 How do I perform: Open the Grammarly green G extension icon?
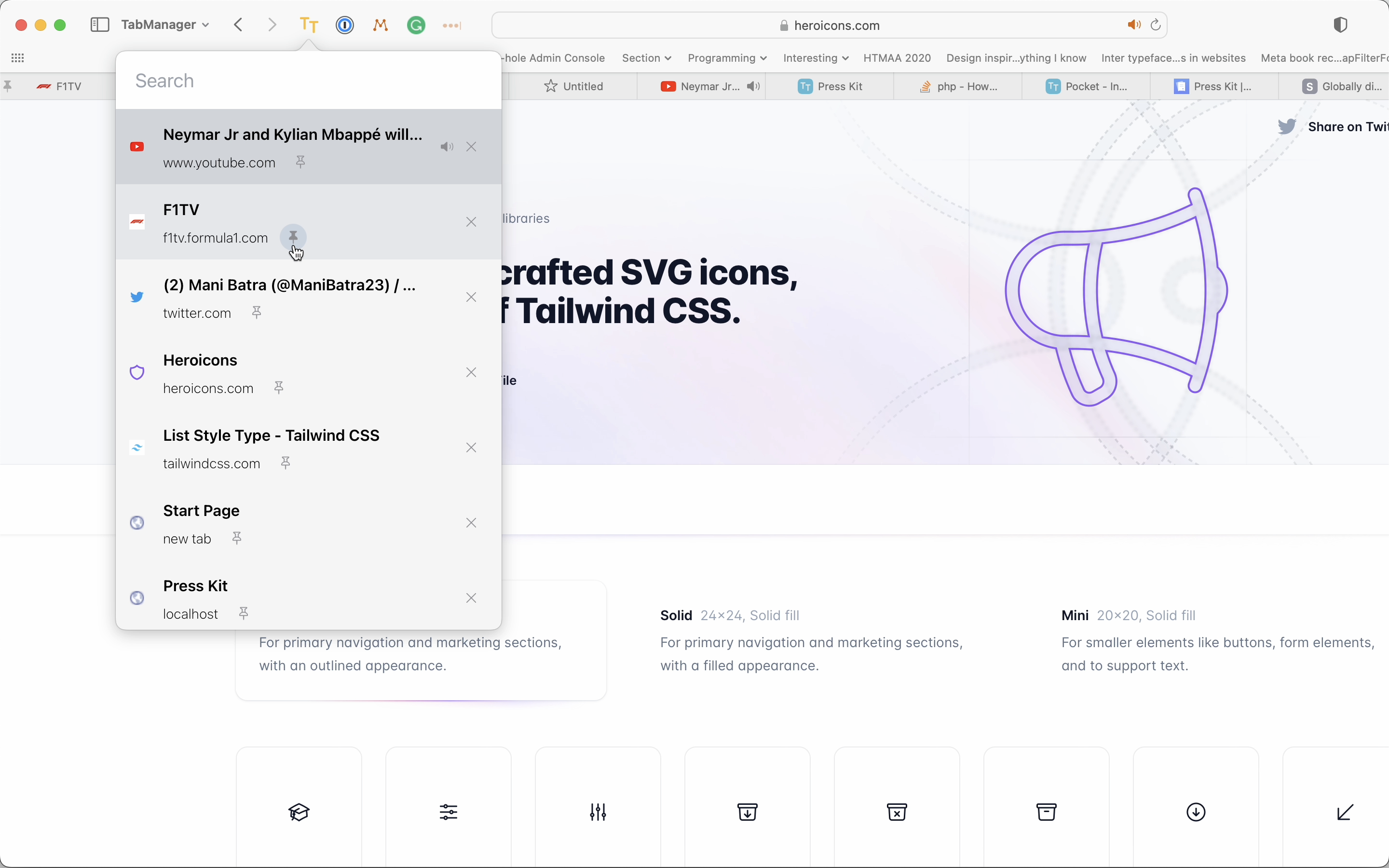pyautogui.click(x=416, y=25)
